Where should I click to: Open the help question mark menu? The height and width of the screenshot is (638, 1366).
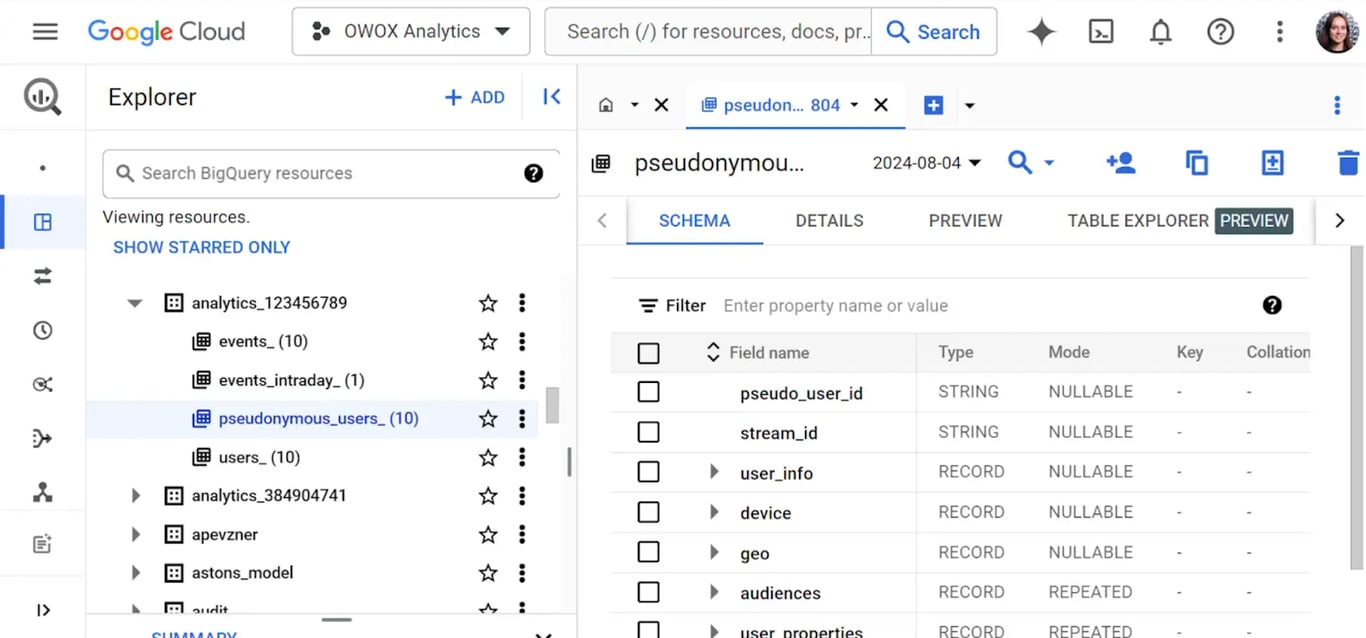[1220, 32]
